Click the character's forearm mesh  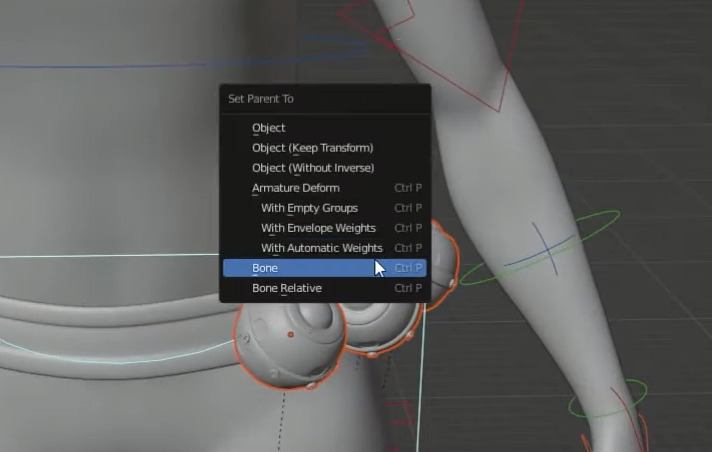[x=560, y=300]
